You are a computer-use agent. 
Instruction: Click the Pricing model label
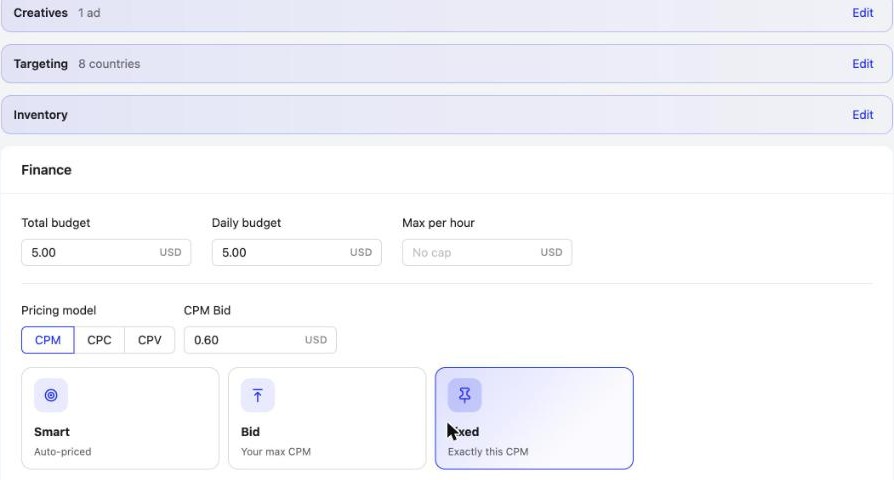coord(59,310)
